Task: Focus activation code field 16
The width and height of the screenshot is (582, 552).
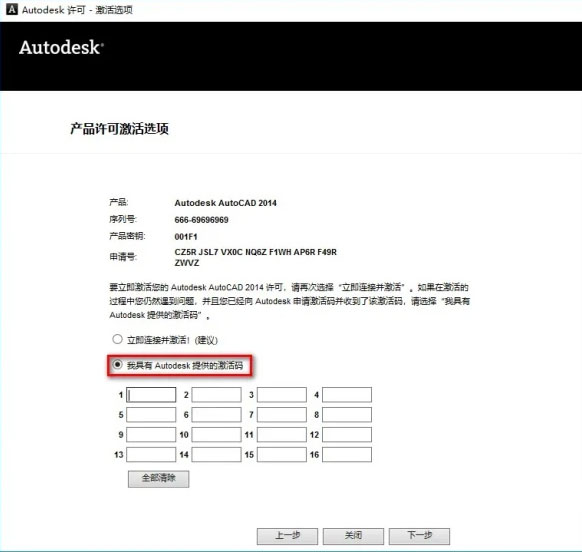Action: 347,455
